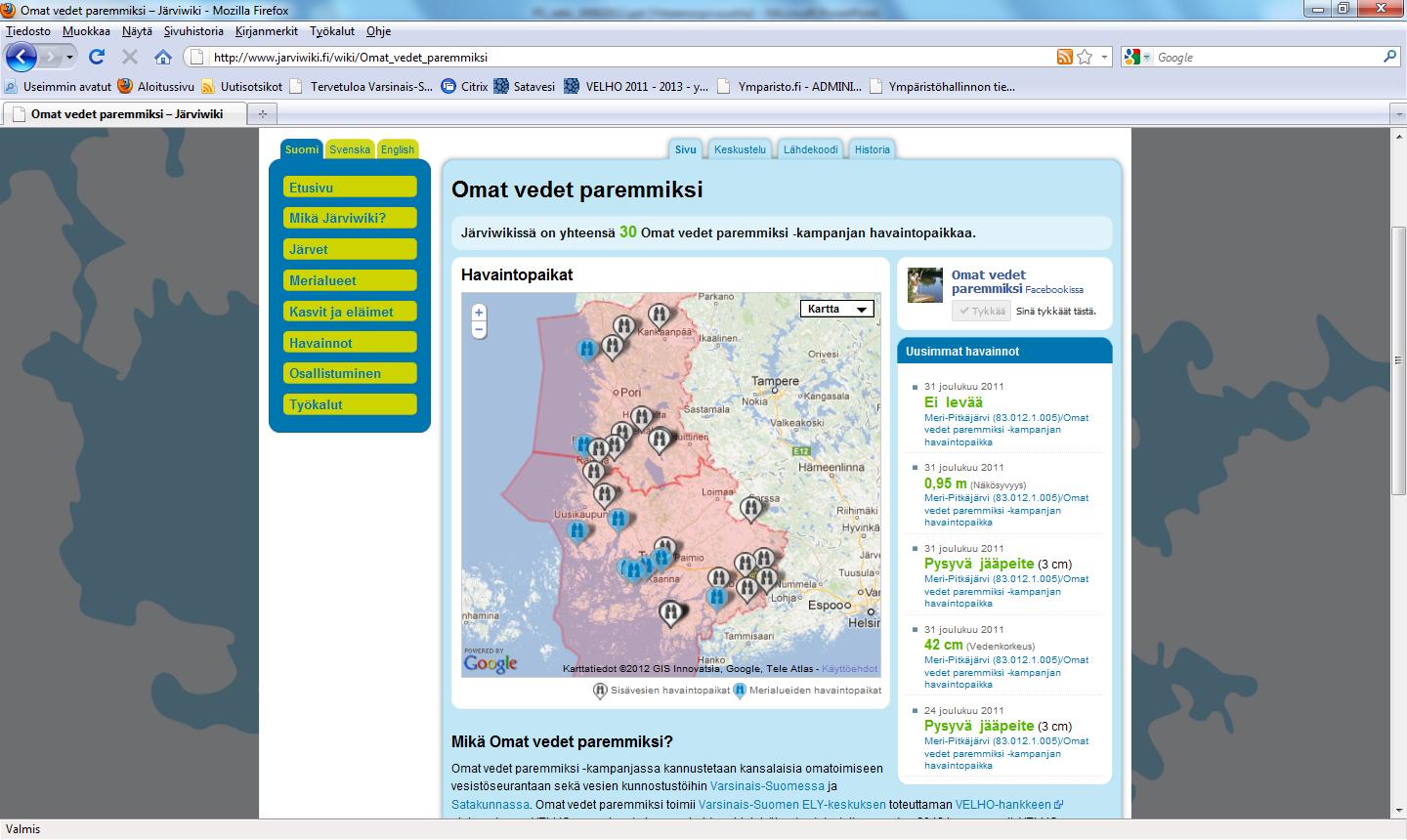Click the RSS feed icon in address bar
The height and width of the screenshot is (840, 1407).
1065,57
